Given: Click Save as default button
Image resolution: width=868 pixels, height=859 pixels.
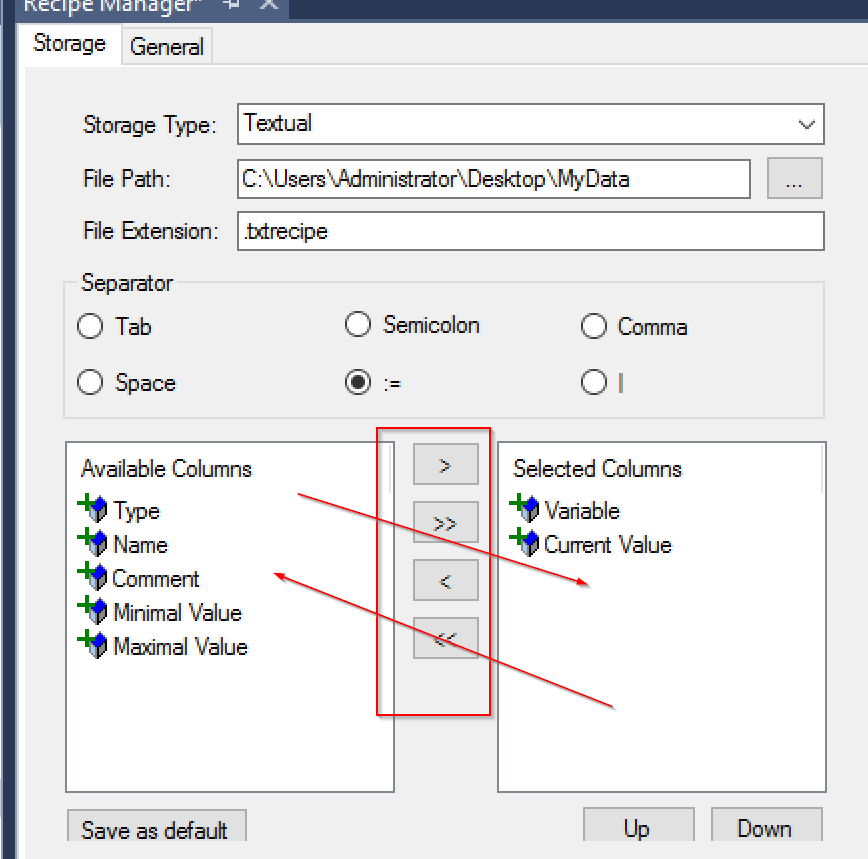Looking at the screenshot, I should [x=157, y=826].
